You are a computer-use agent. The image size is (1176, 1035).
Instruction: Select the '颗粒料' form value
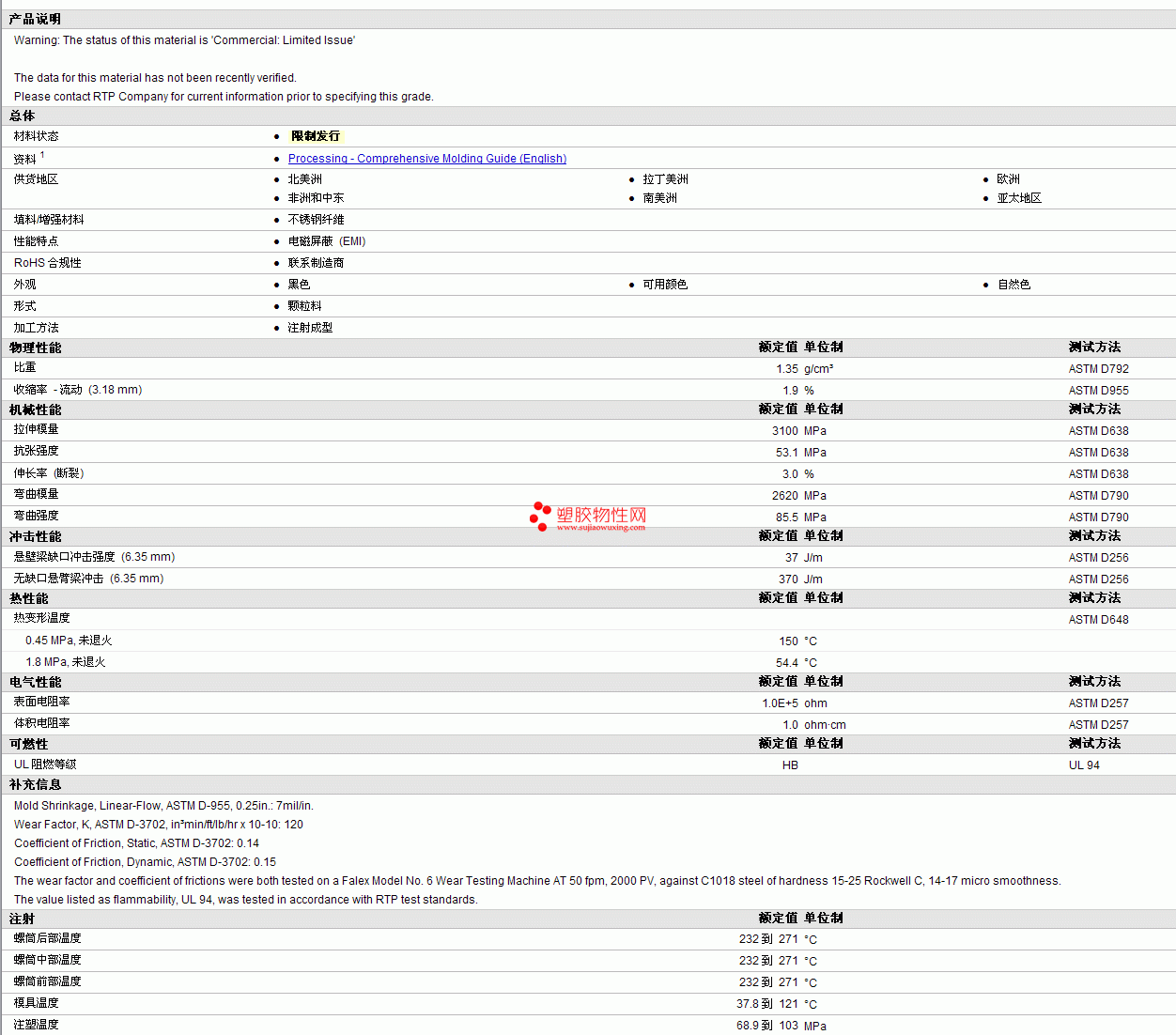[305, 306]
